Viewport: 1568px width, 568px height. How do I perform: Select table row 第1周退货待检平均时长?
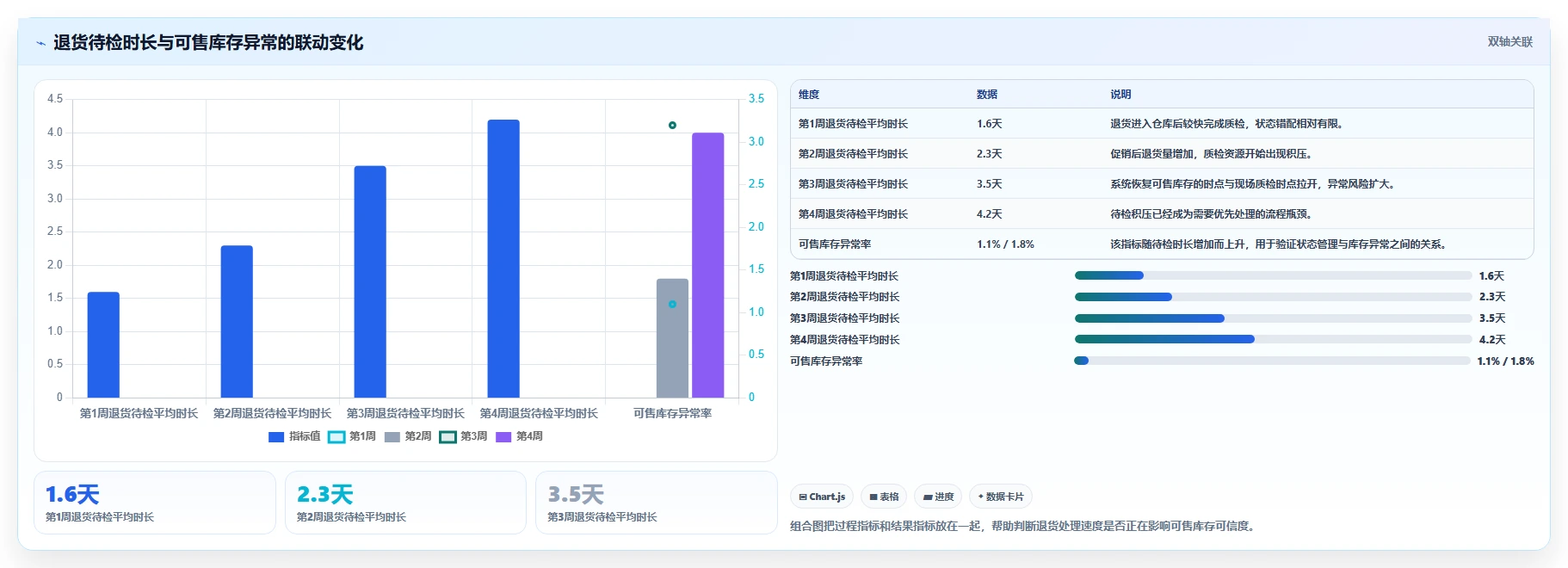pyautogui.click(x=1162, y=124)
